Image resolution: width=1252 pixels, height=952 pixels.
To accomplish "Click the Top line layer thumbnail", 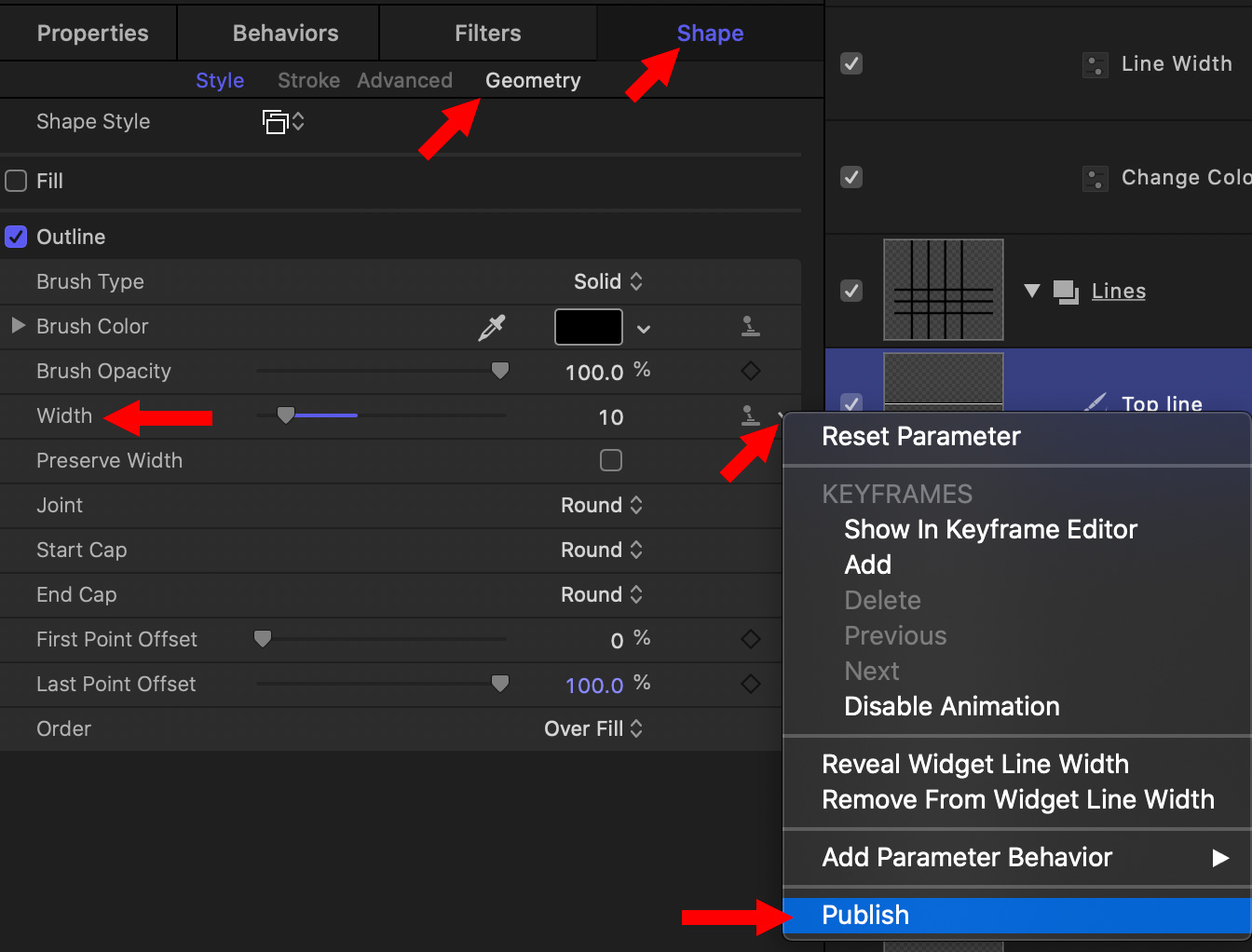I will coord(944,382).
